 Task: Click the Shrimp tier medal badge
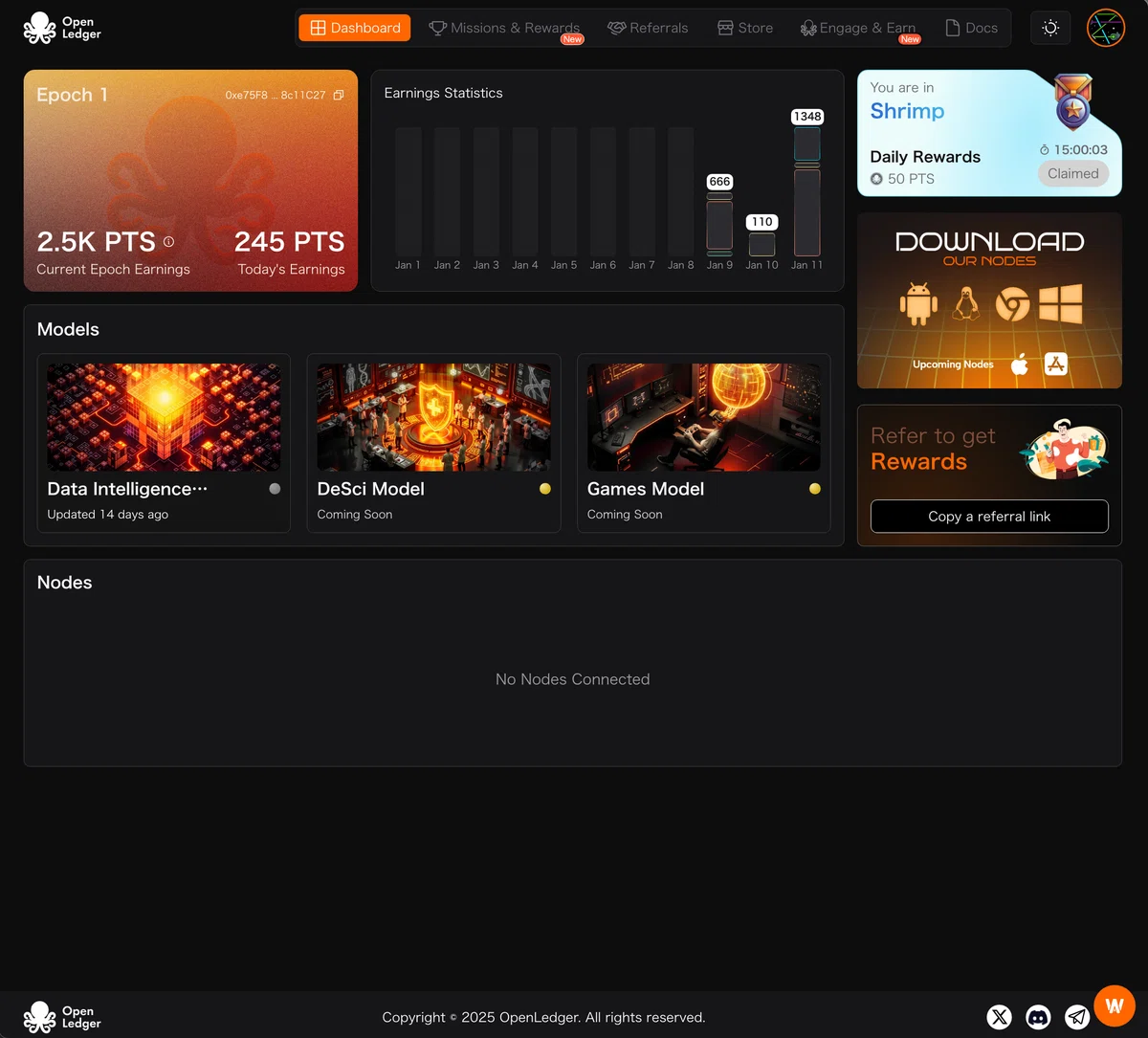tap(1072, 103)
